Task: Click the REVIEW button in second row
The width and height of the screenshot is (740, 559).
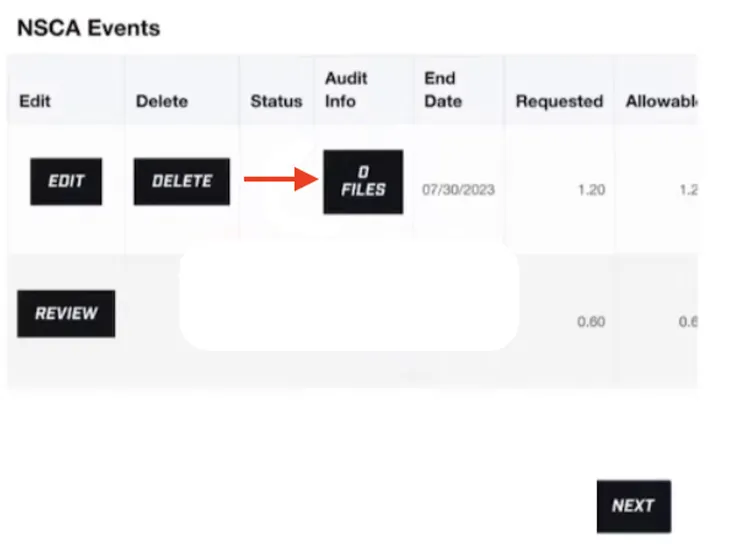Action: (x=66, y=313)
